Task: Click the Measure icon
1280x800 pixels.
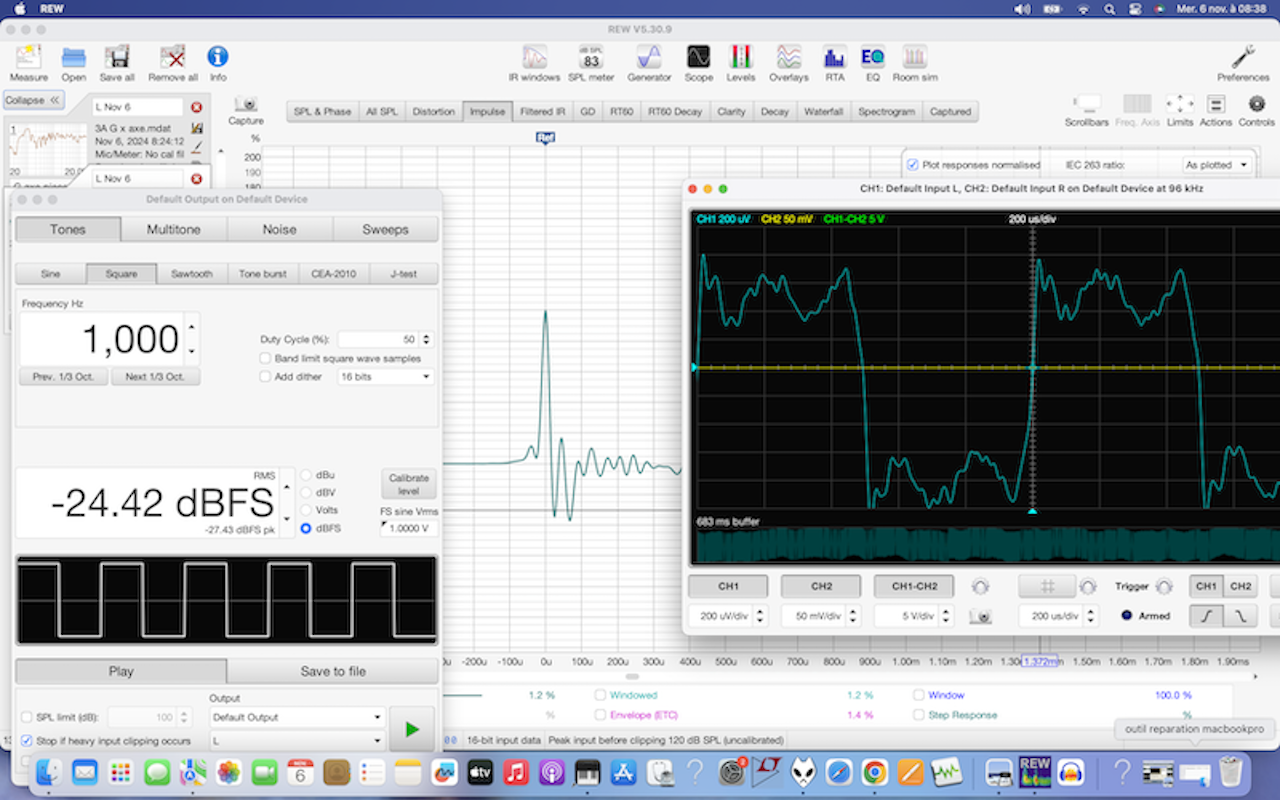Action: [x=29, y=60]
